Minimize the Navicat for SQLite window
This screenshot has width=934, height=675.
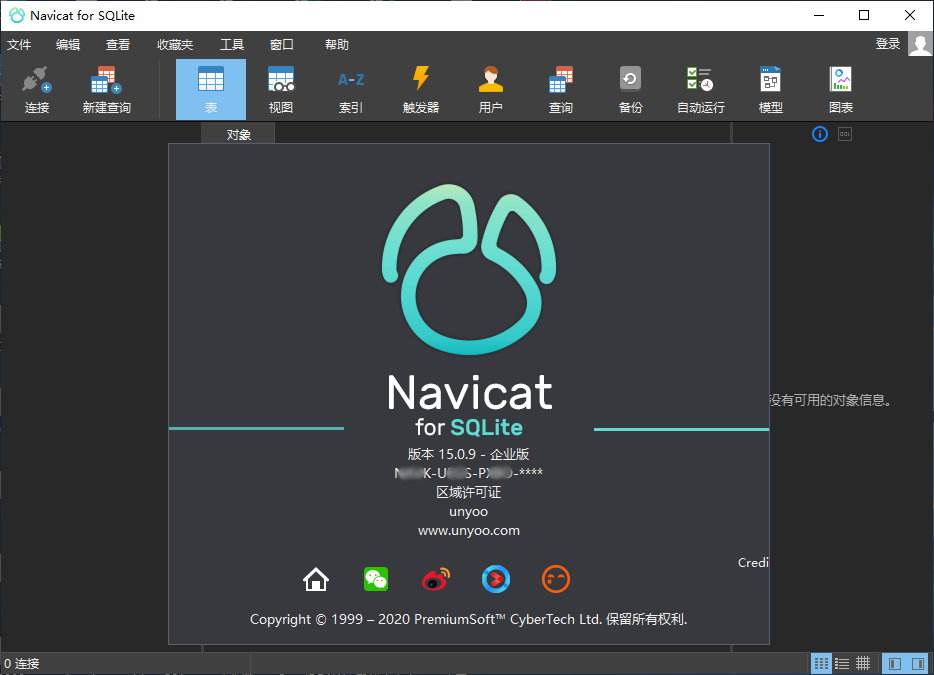[x=819, y=15]
